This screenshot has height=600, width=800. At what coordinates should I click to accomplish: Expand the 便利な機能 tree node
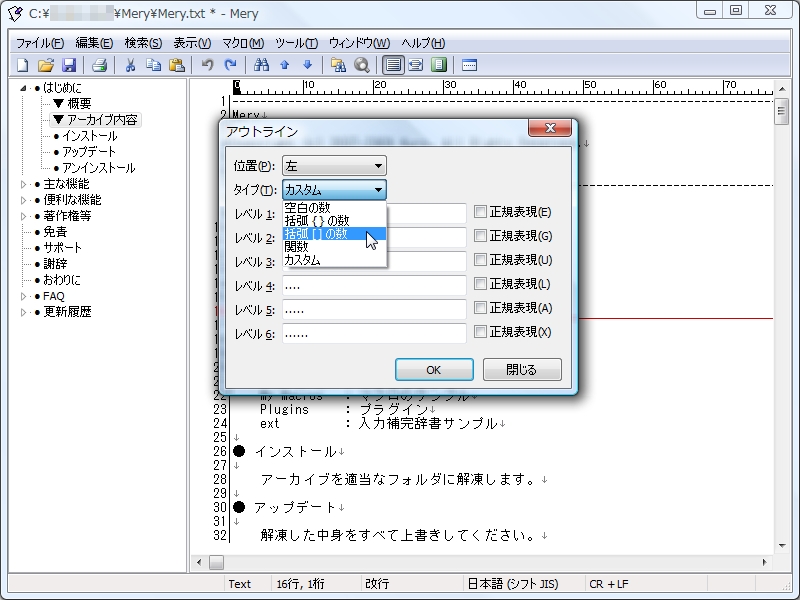tap(23, 200)
